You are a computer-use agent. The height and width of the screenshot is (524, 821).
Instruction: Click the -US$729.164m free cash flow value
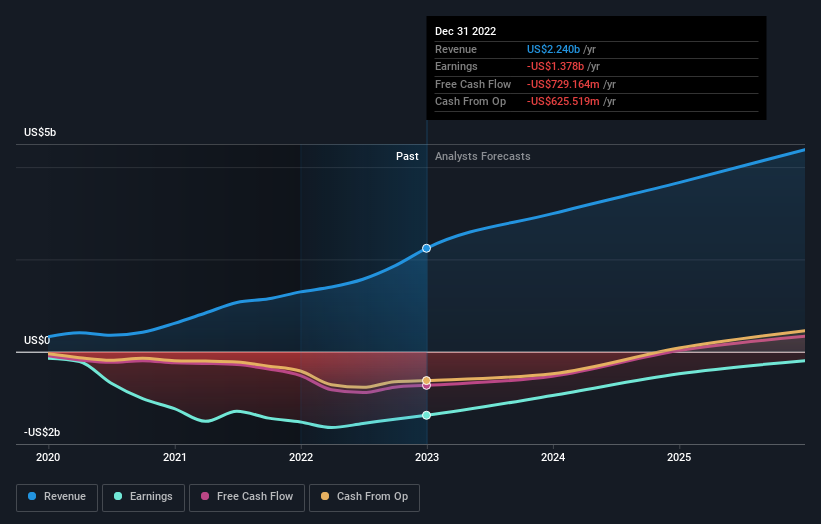563,84
